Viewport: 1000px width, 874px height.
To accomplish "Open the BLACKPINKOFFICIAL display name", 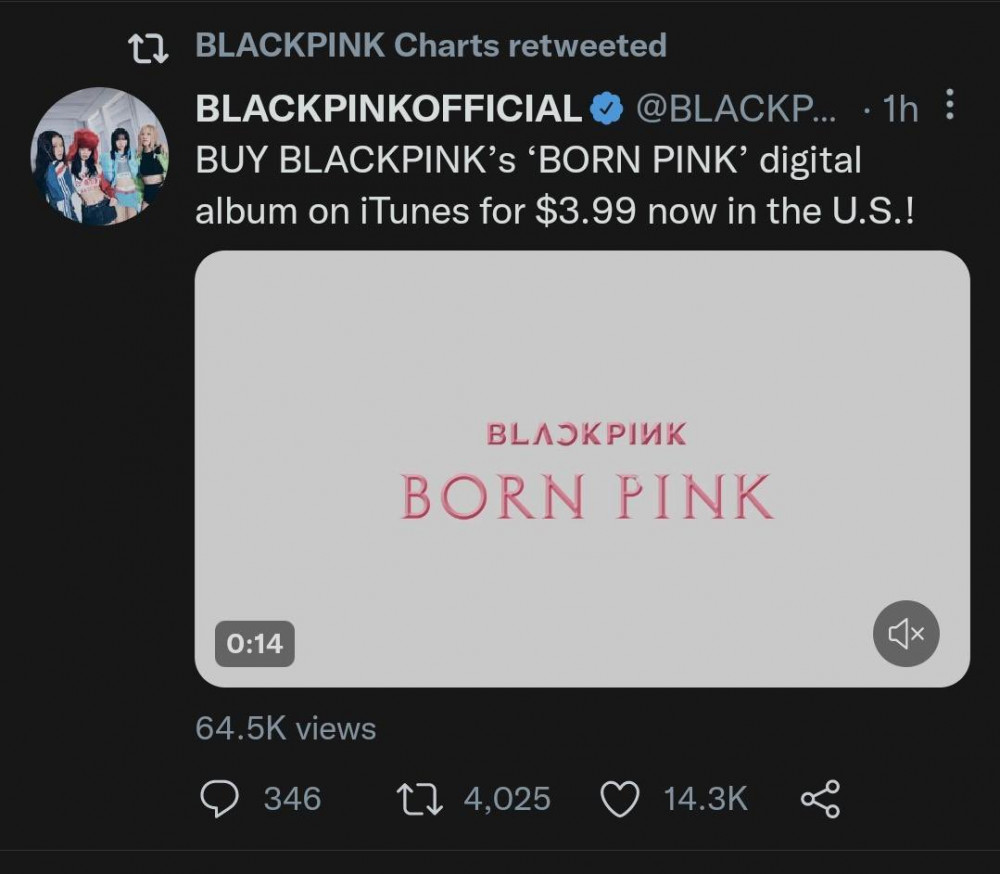I will (388, 108).
